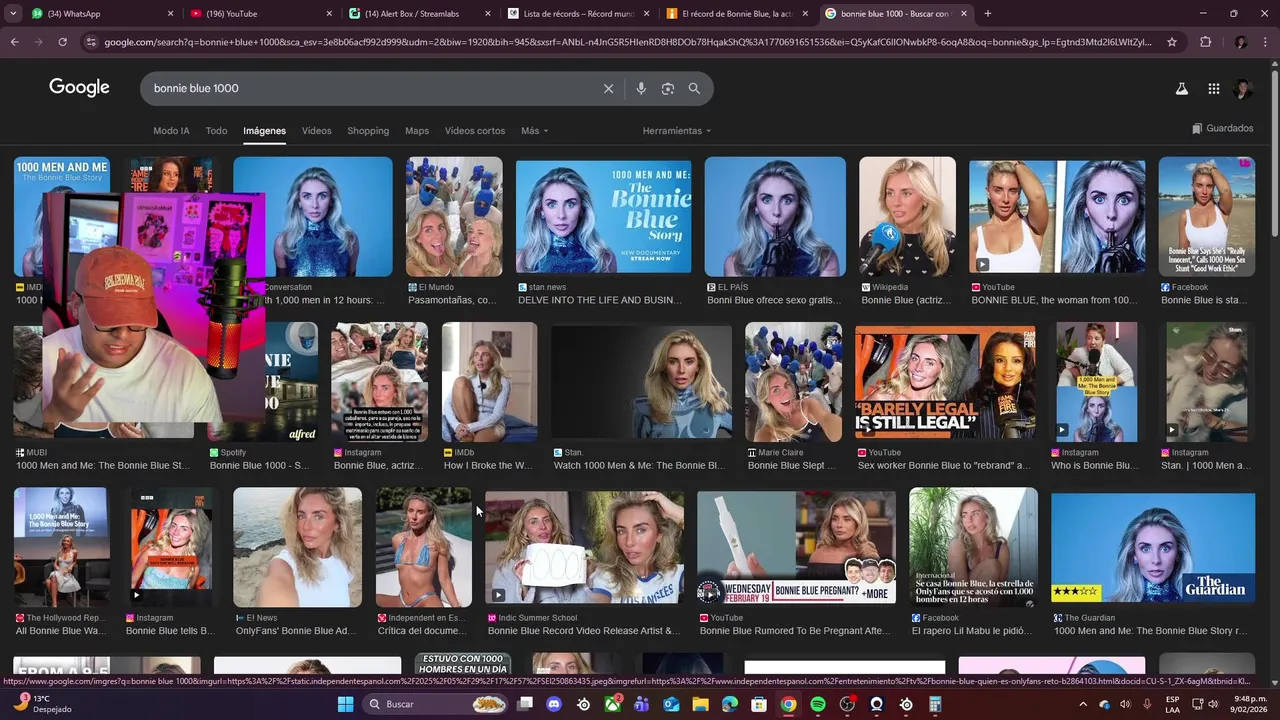
Task: Switch ESP LAA keyboard language indicator
Action: click(1172, 704)
